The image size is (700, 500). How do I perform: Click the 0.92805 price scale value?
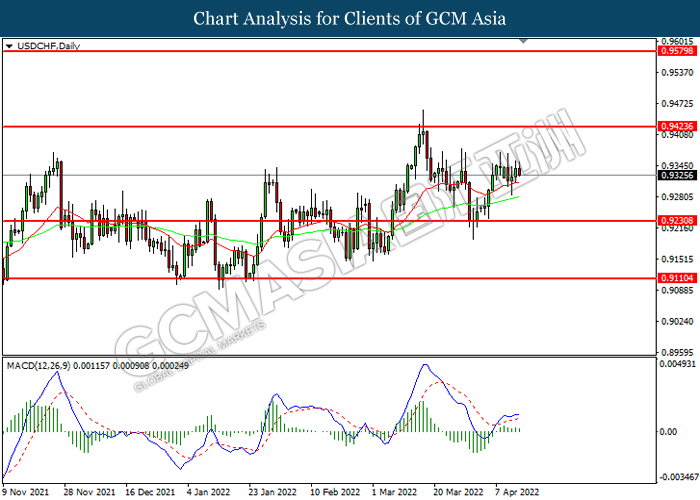click(x=677, y=197)
